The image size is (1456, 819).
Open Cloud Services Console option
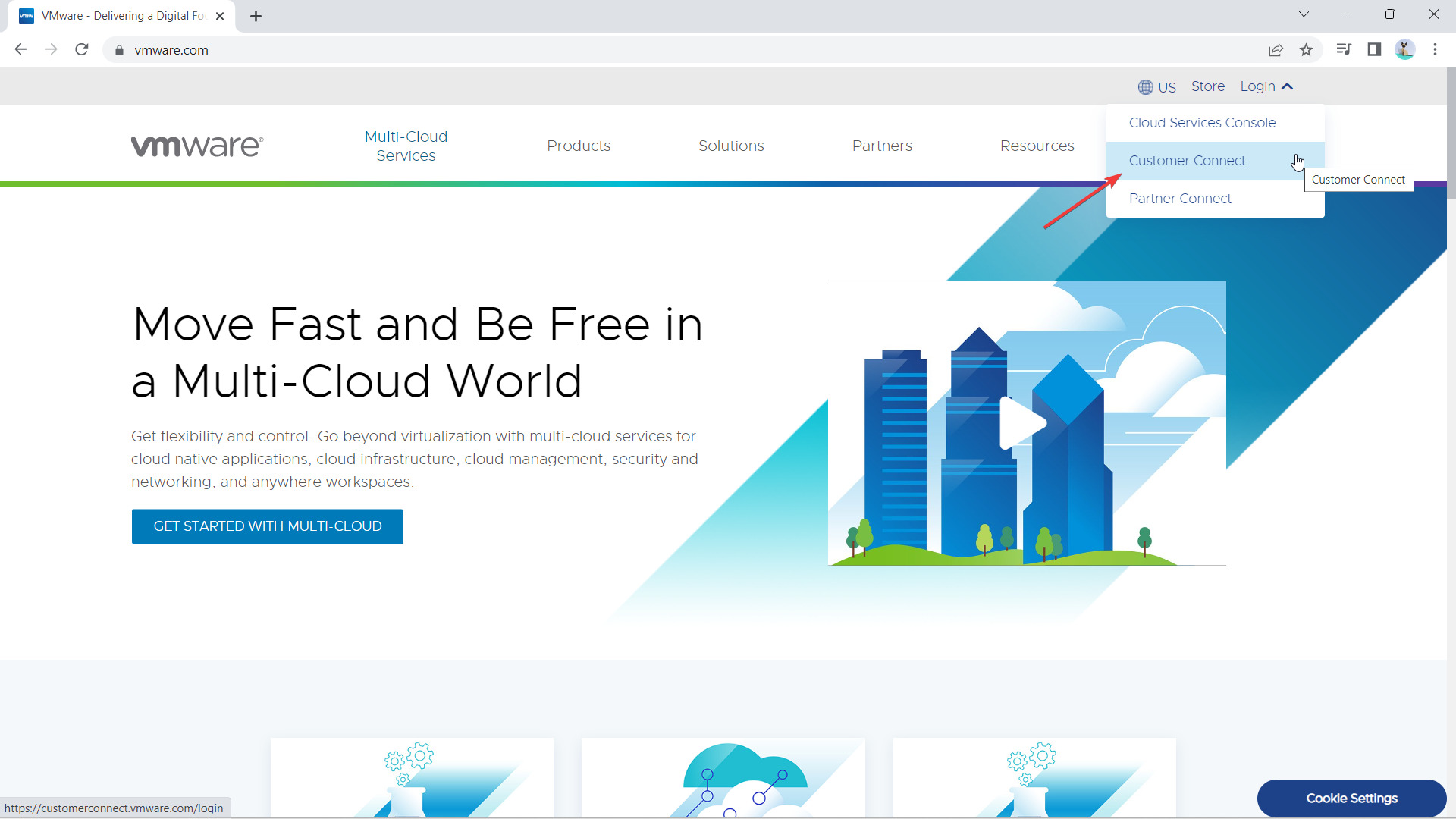pos(1202,123)
